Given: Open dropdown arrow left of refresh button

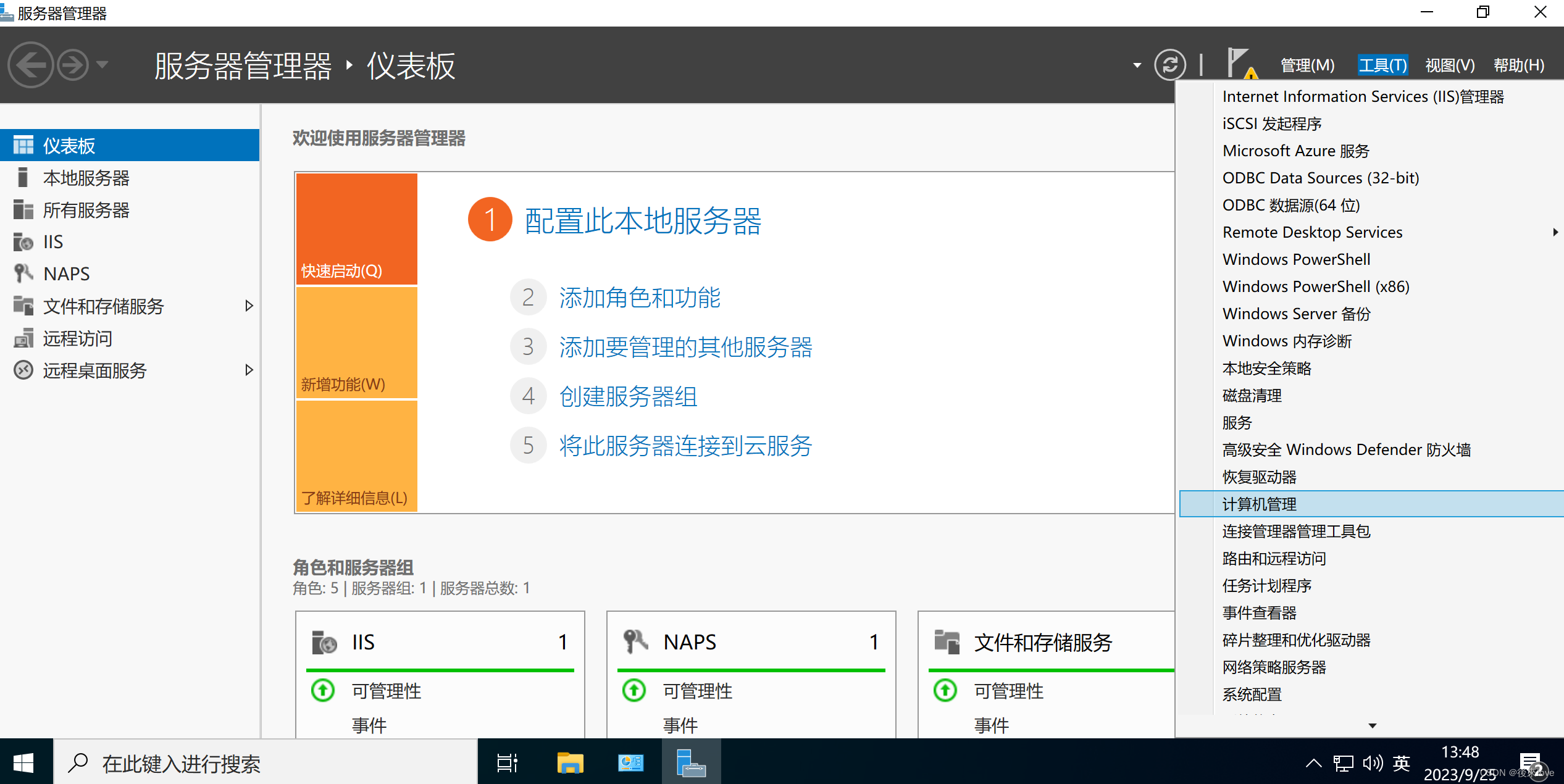Looking at the screenshot, I should 1137,65.
